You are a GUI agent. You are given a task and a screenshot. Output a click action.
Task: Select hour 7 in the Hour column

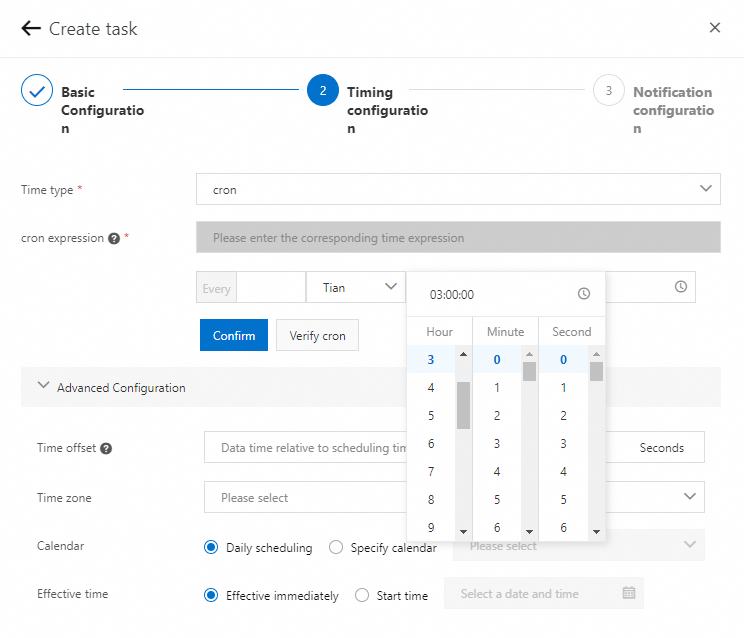click(431, 472)
